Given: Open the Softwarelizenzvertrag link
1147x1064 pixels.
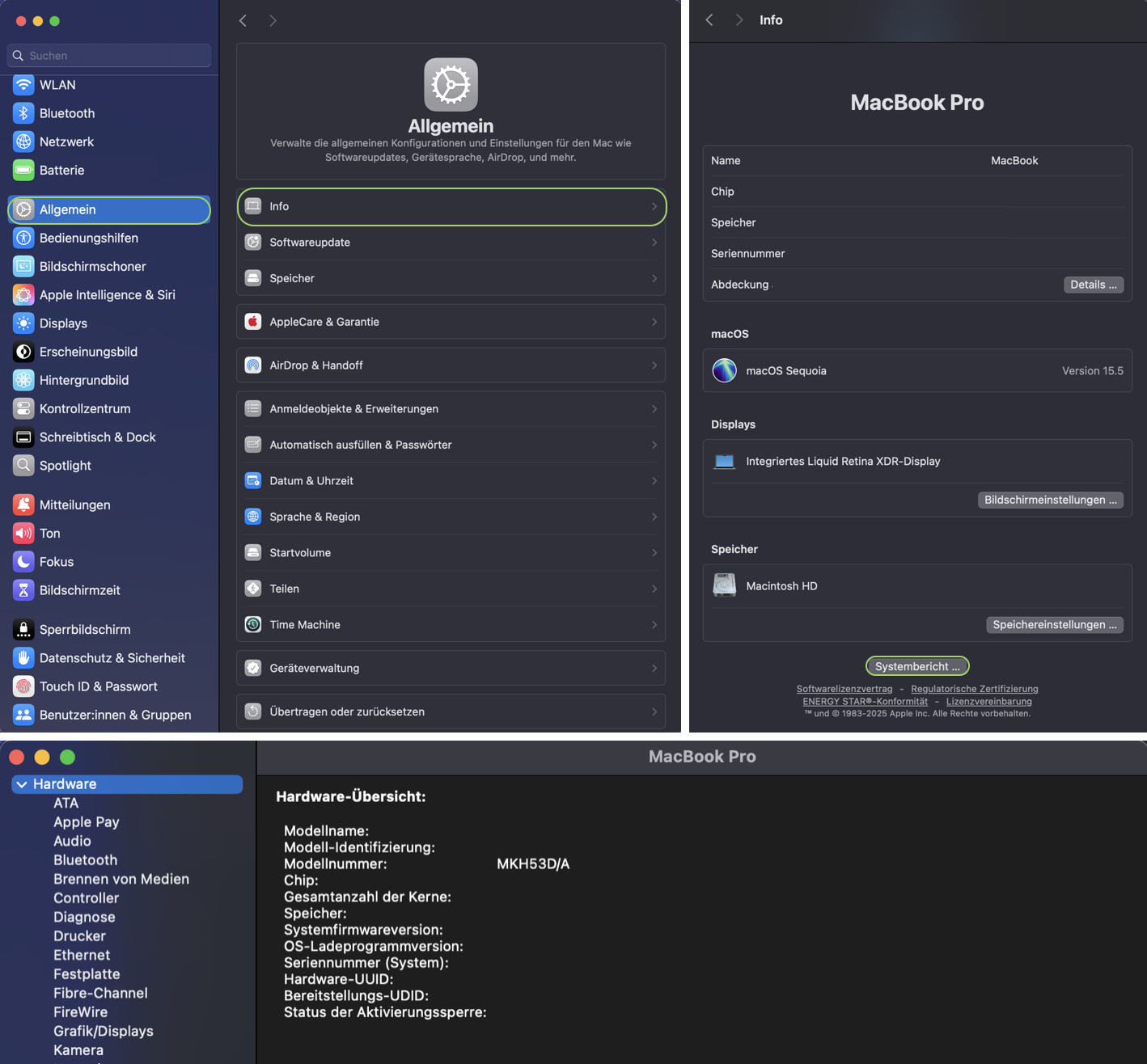Looking at the screenshot, I should (844, 689).
